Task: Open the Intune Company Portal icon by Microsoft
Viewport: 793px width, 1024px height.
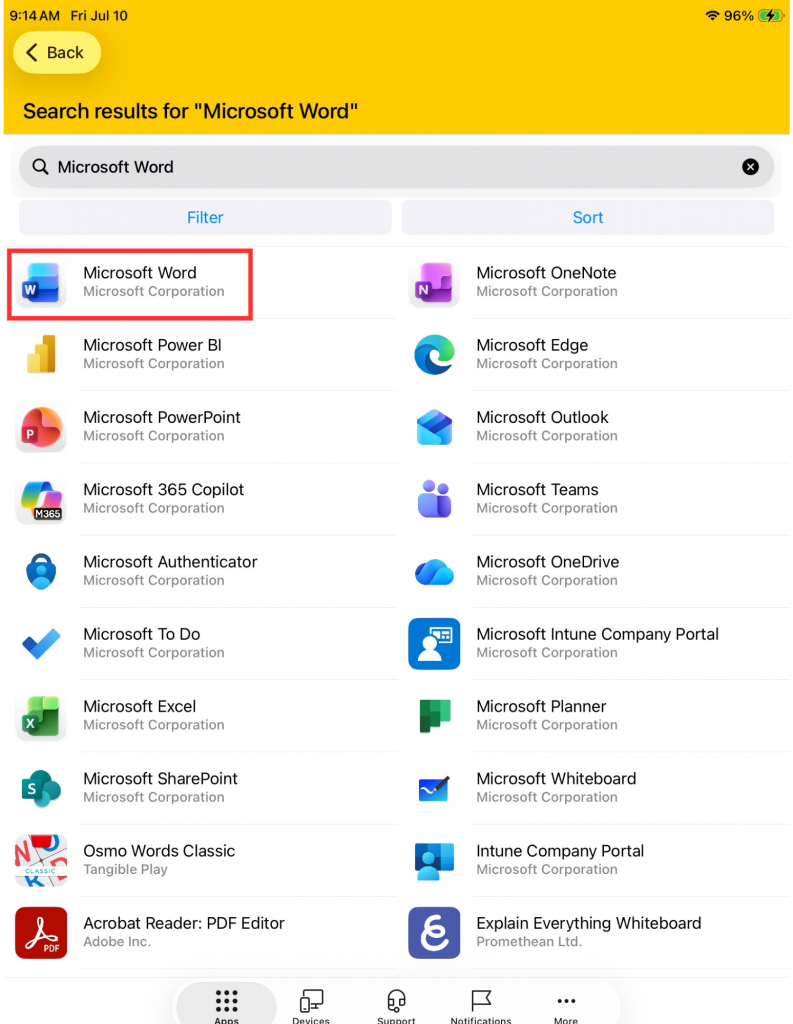Action: [434, 861]
